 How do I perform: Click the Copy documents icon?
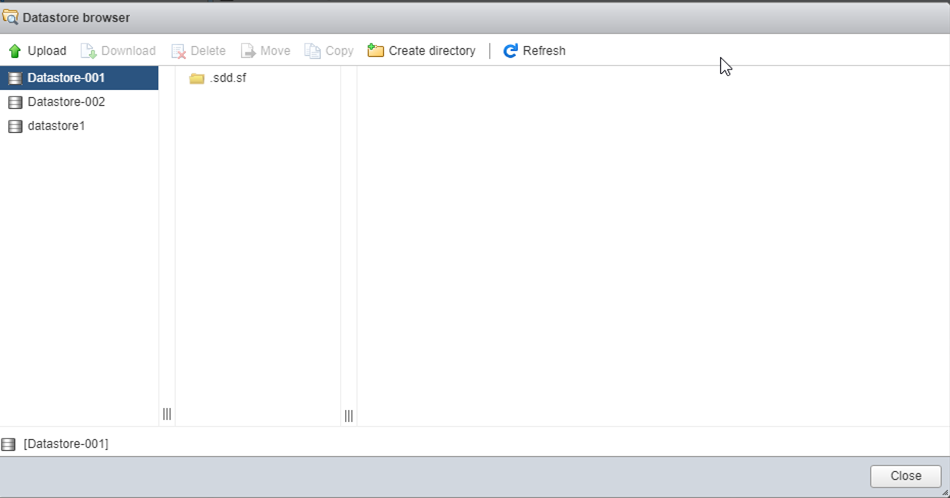(x=312, y=51)
